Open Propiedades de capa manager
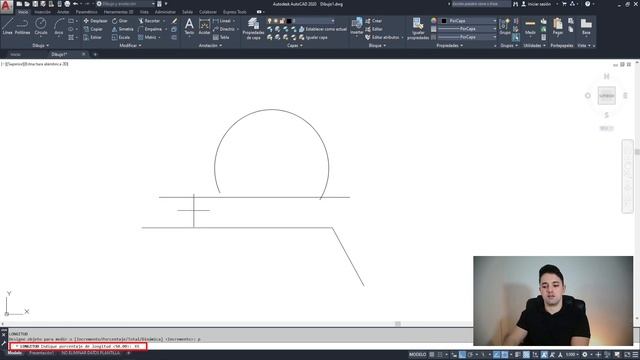This screenshot has width=640, height=360. 253,29
